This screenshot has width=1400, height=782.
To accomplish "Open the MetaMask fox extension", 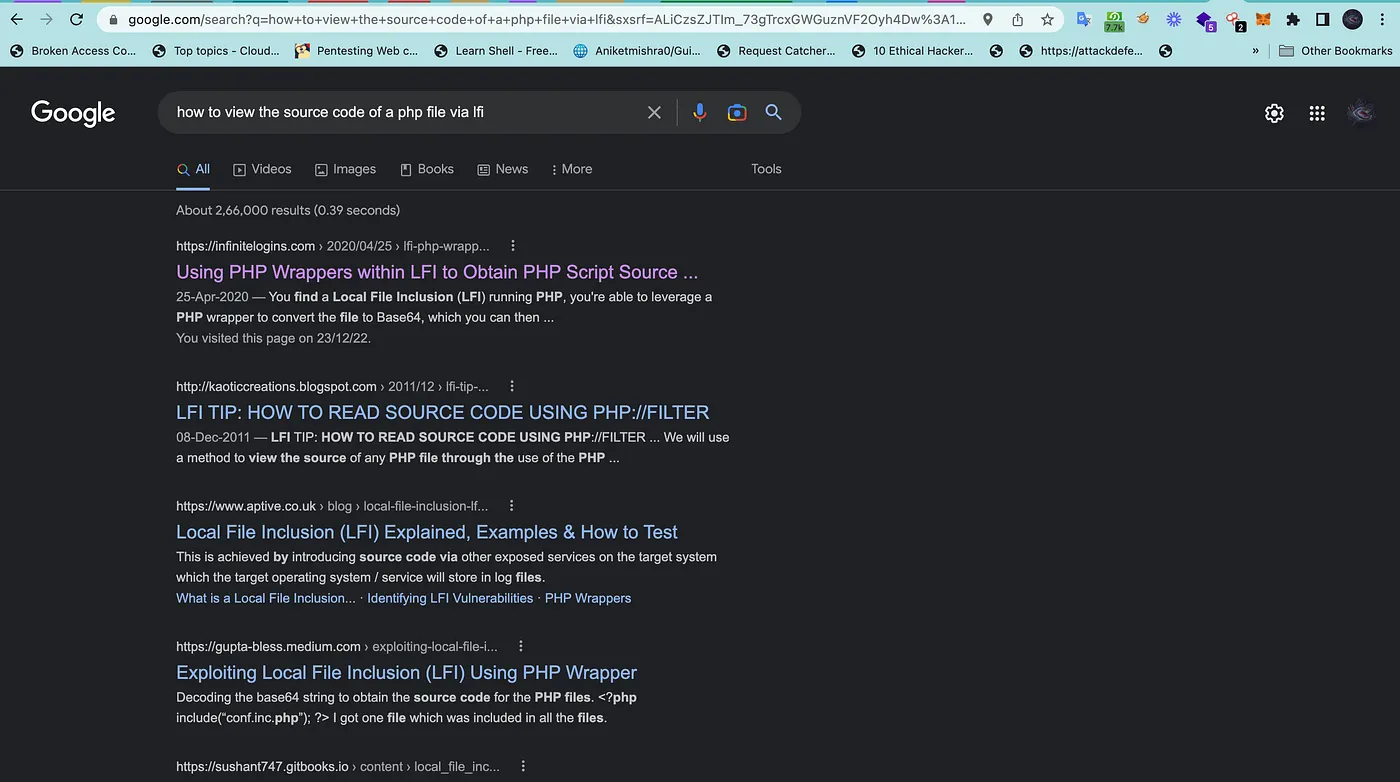I will (1263, 19).
